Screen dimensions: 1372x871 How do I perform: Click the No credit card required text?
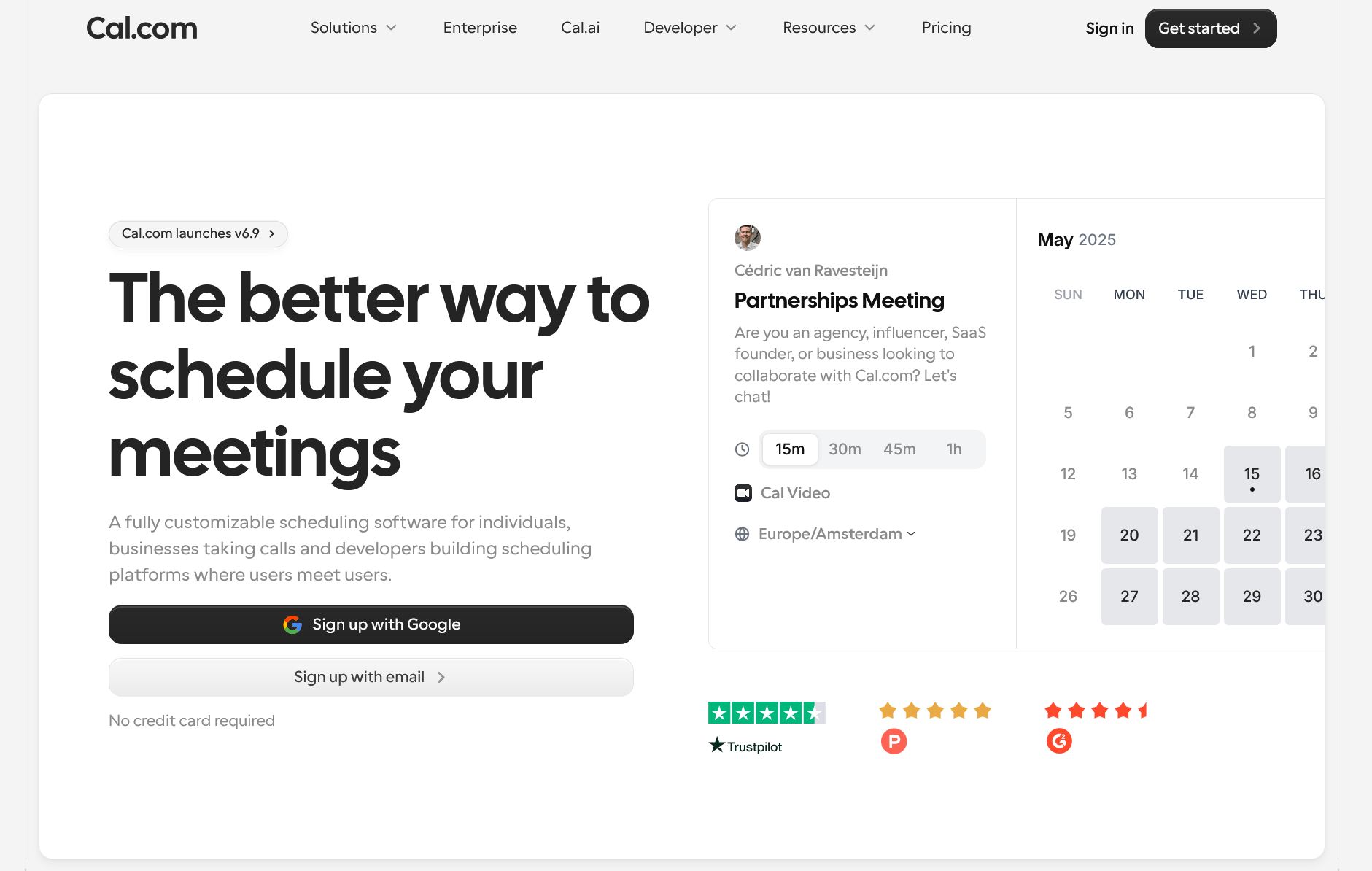click(x=192, y=721)
